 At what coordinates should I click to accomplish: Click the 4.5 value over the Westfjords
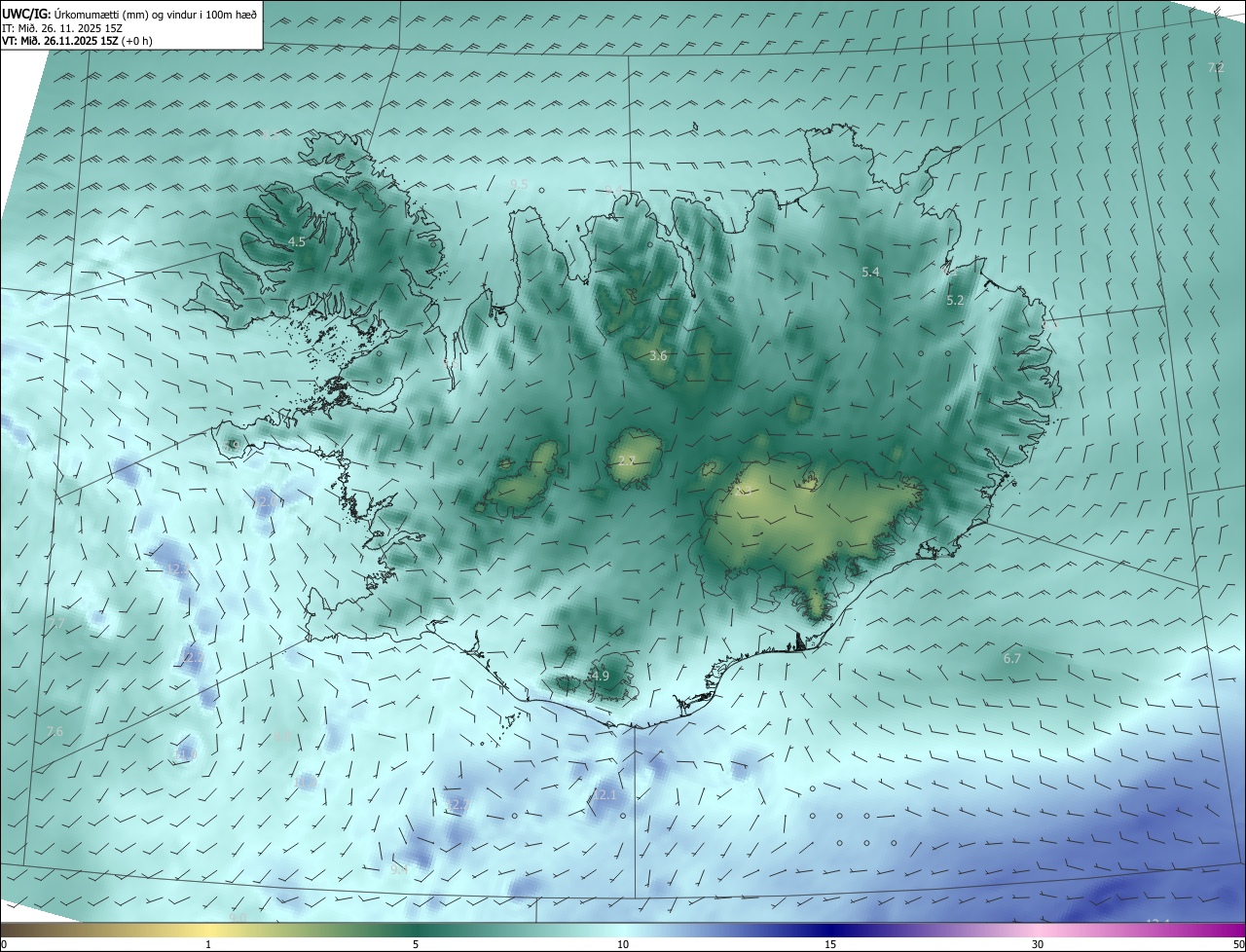pos(297,241)
